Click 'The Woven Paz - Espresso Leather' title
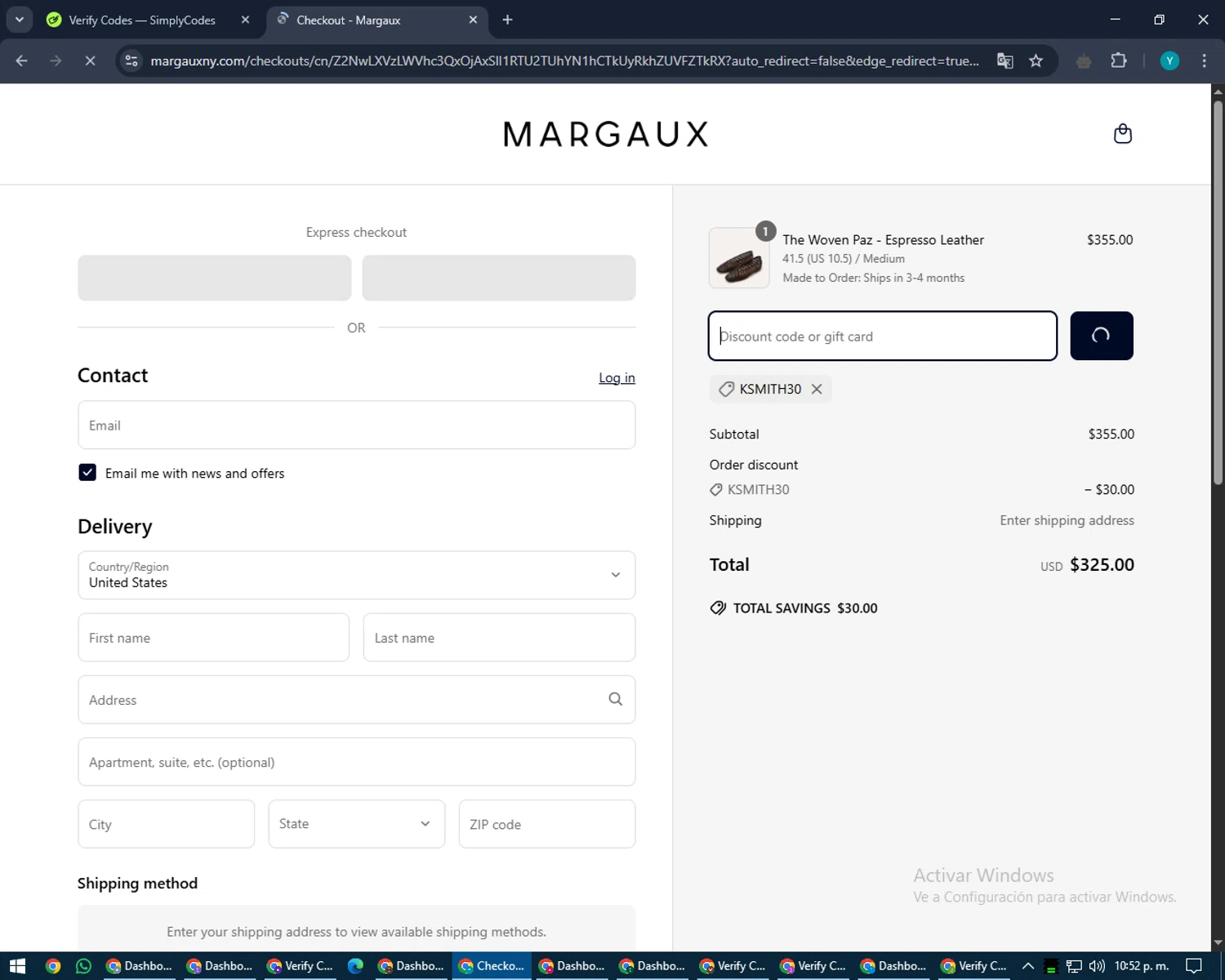The image size is (1225, 980). pyautogui.click(x=883, y=239)
